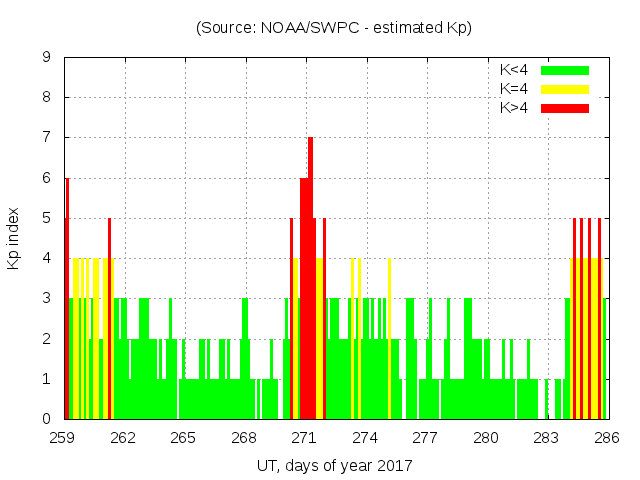Click the x-axis tick label 265
The image size is (640, 480).
click(x=184, y=438)
